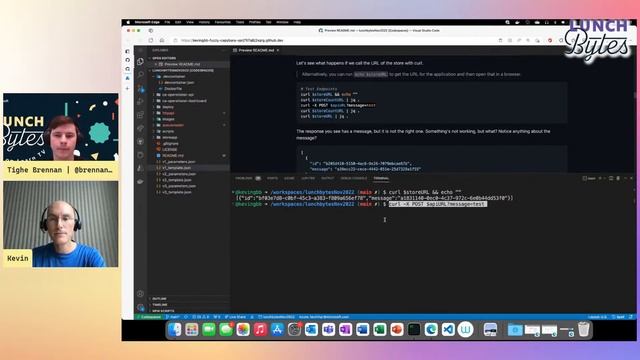Open the Explorer view in the activity bar

pos(140,62)
